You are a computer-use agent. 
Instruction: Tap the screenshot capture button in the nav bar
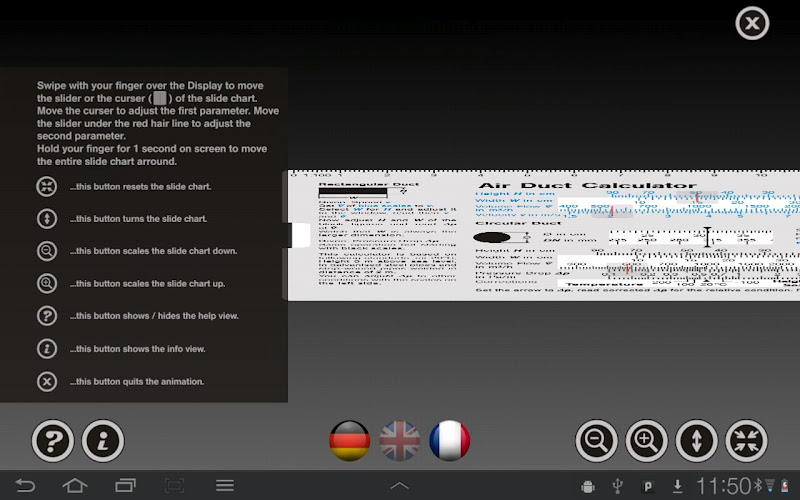pyautogui.click(x=174, y=485)
